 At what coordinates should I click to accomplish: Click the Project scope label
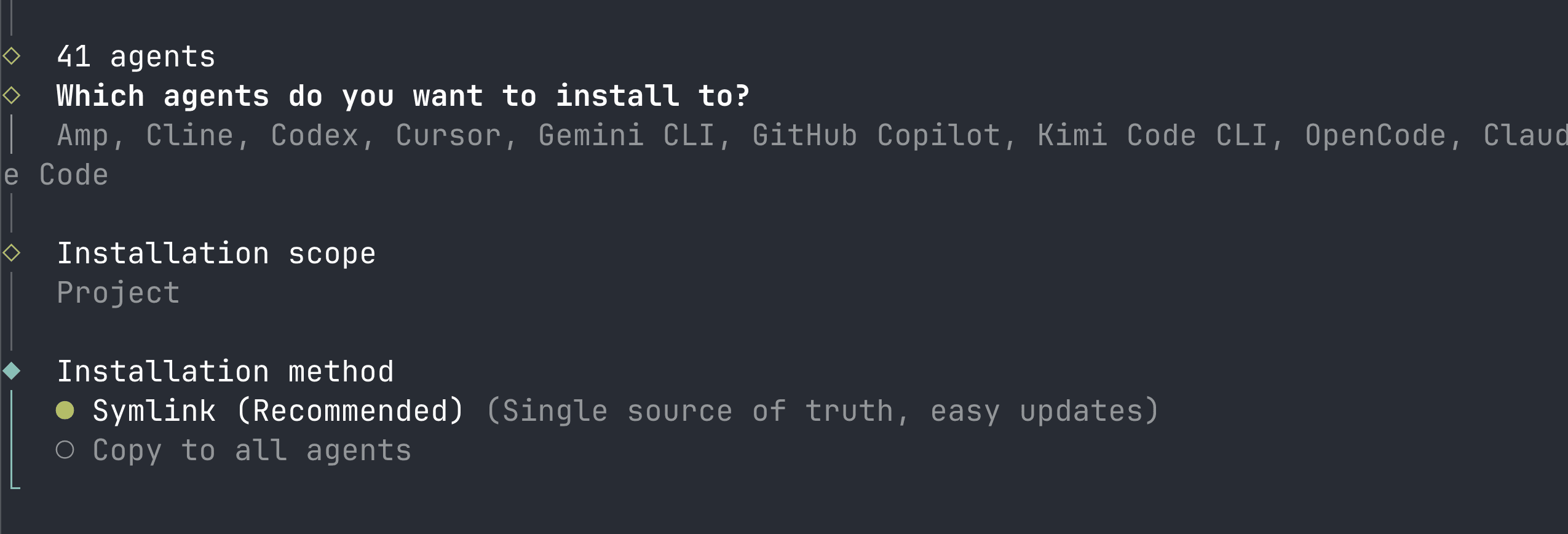[x=118, y=292]
